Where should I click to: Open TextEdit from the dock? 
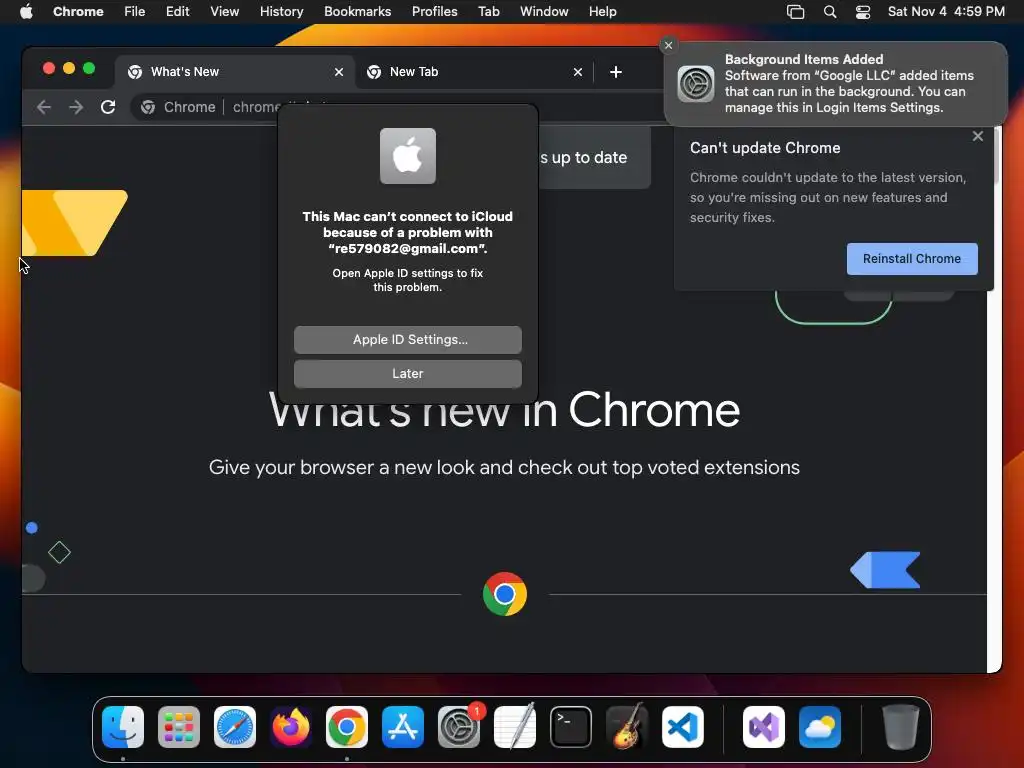pyautogui.click(x=515, y=727)
